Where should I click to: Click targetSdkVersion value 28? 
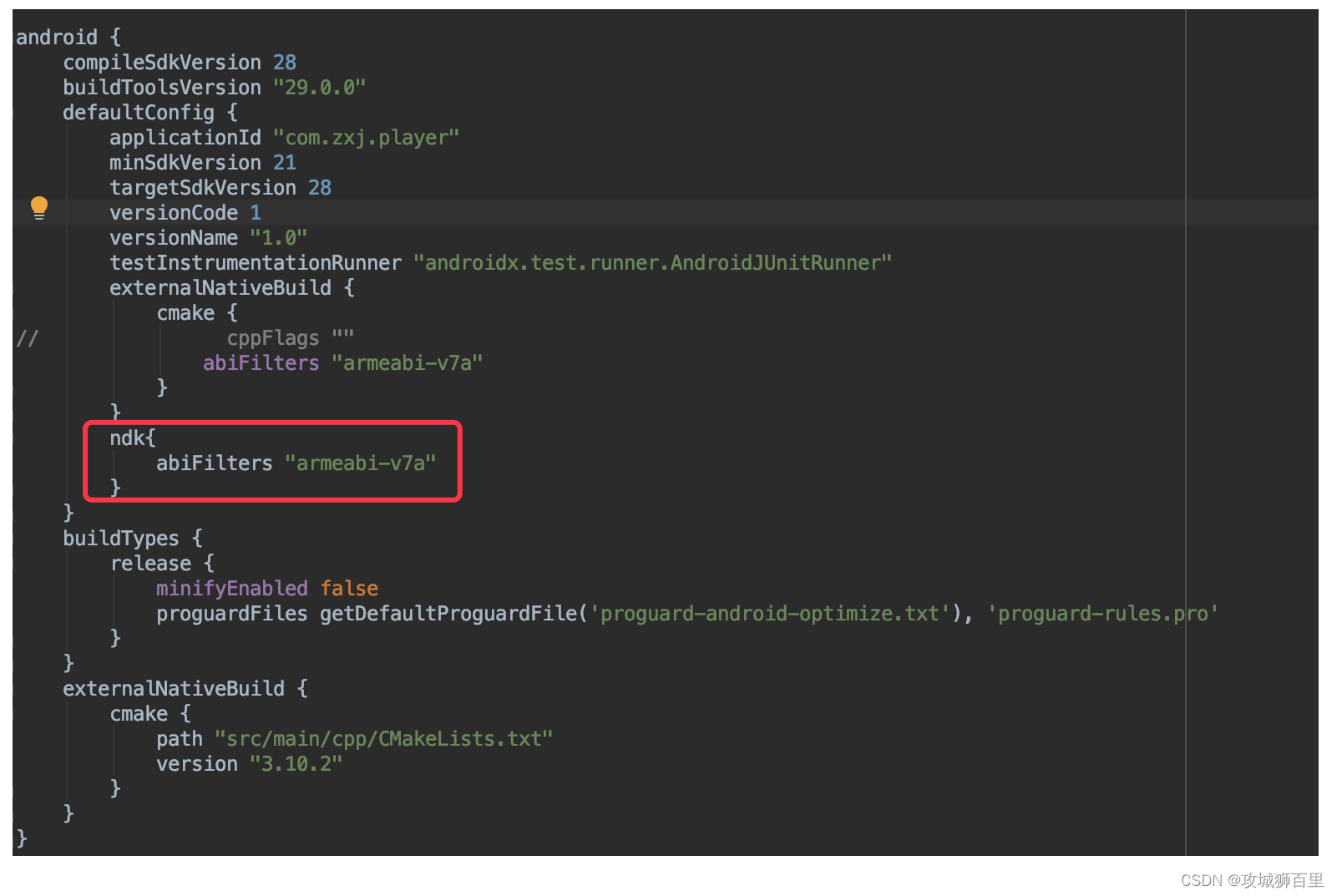[x=320, y=188]
